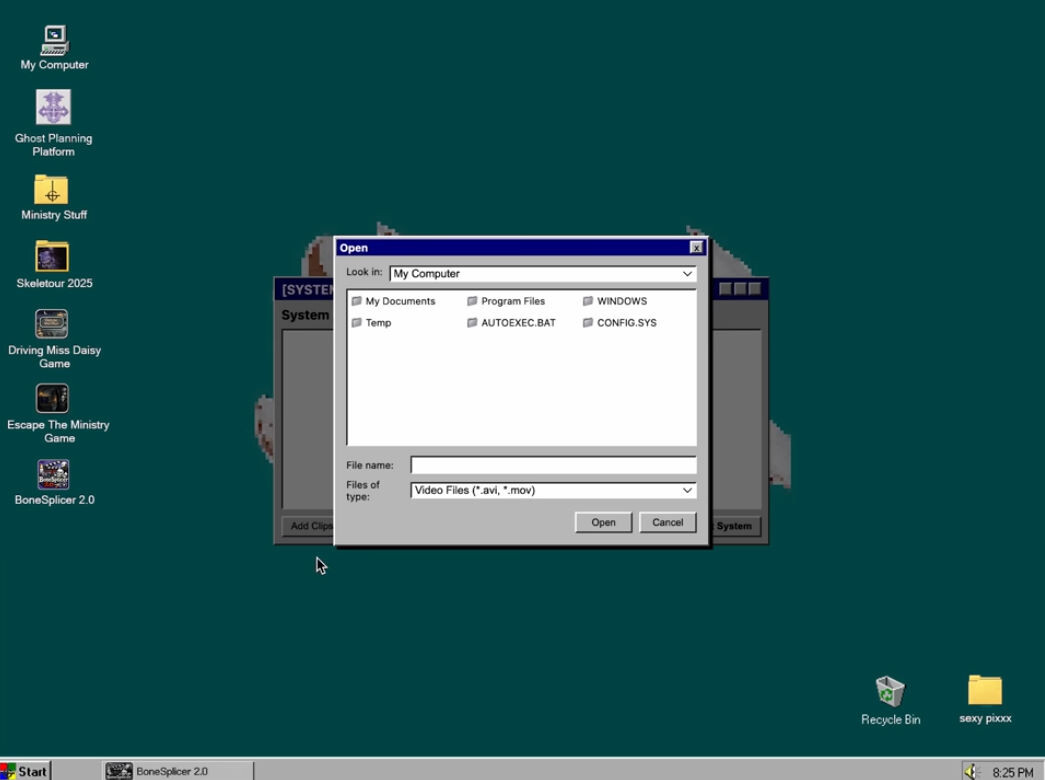Select the My Documents folder in list
Screen dimensions: 1045x780
click(x=393, y=301)
